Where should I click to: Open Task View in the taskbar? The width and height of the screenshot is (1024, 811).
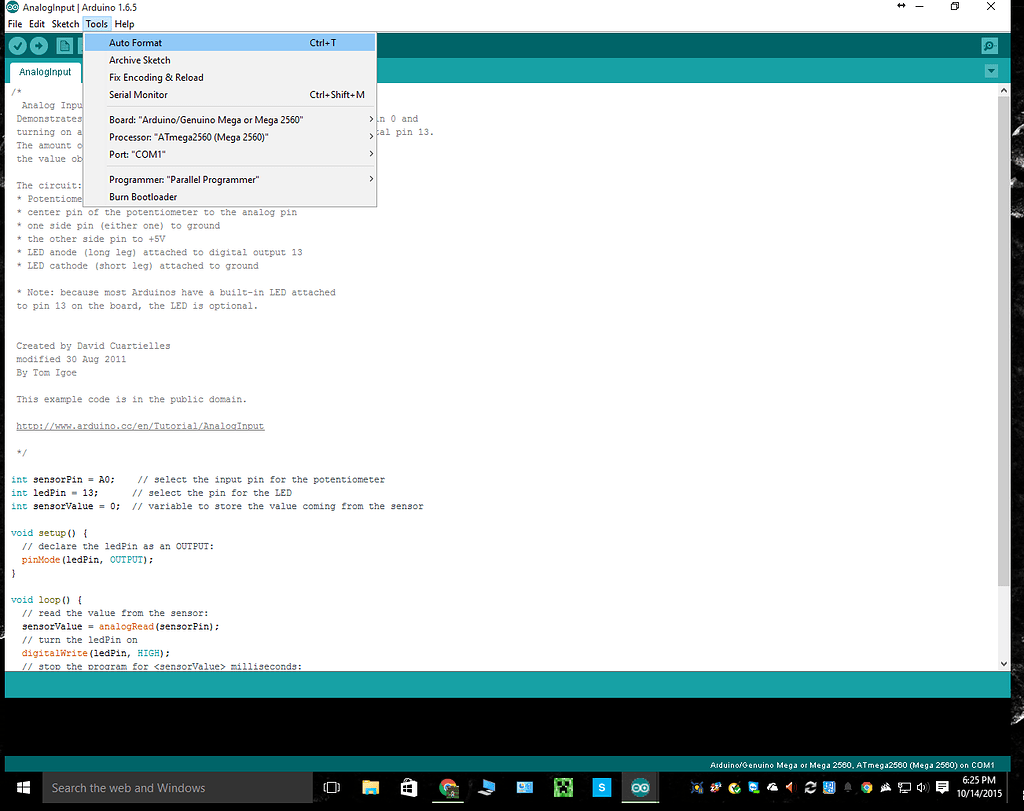point(332,787)
